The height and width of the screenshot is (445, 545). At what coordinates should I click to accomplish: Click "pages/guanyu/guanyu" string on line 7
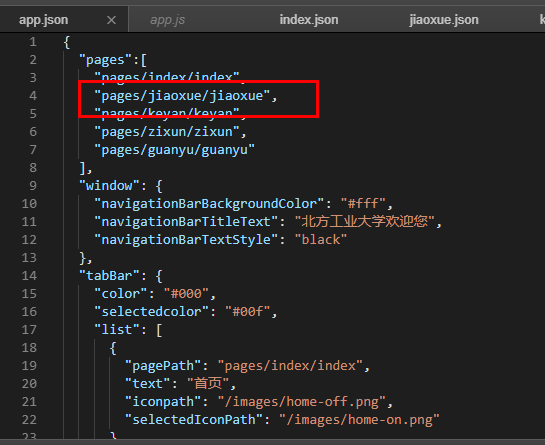pyautogui.click(x=174, y=150)
